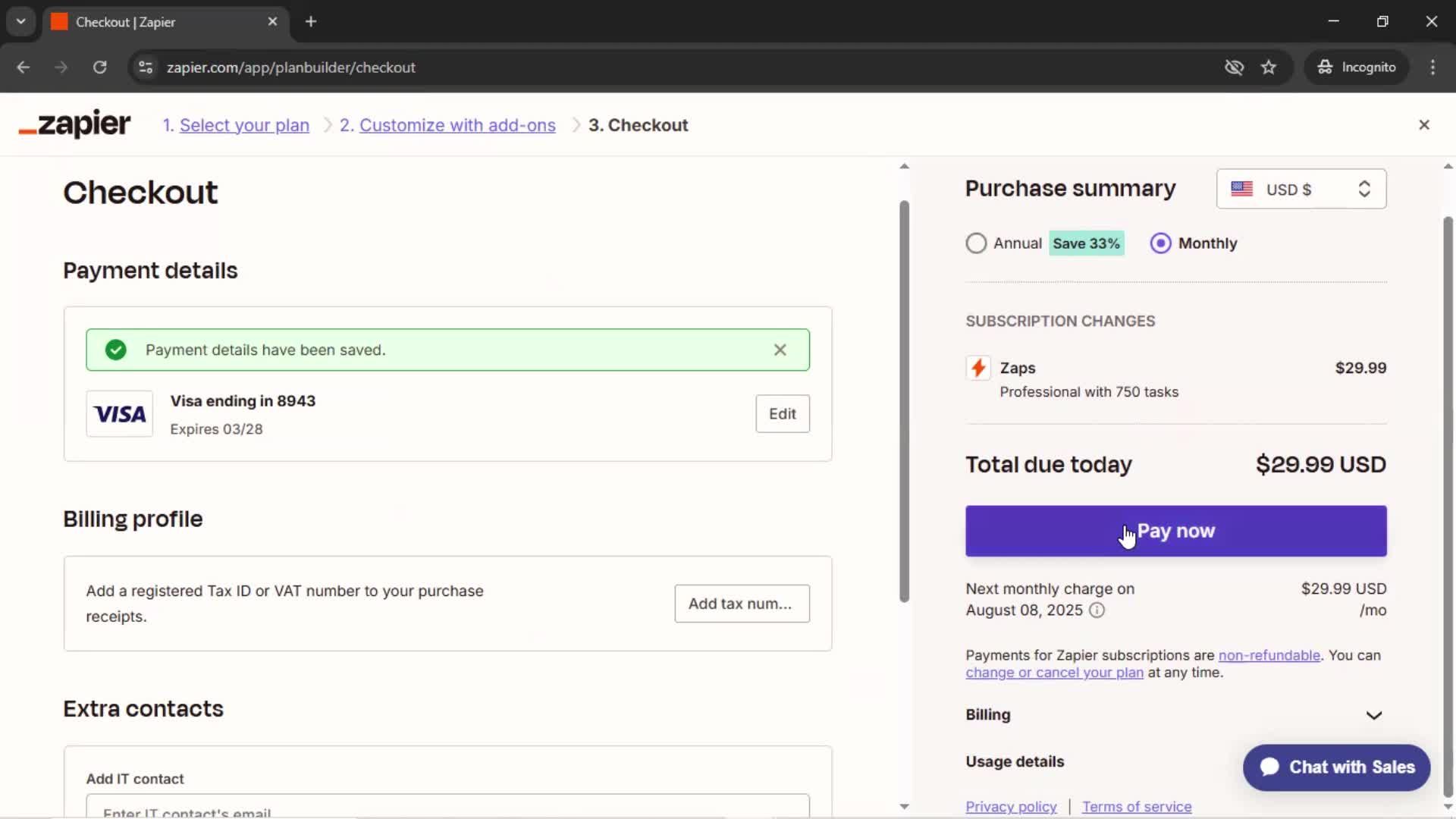This screenshot has width=1456, height=819.
Task: Click the third-party cookies blocked eye icon
Action: pyautogui.click(x=1234, y=67)
